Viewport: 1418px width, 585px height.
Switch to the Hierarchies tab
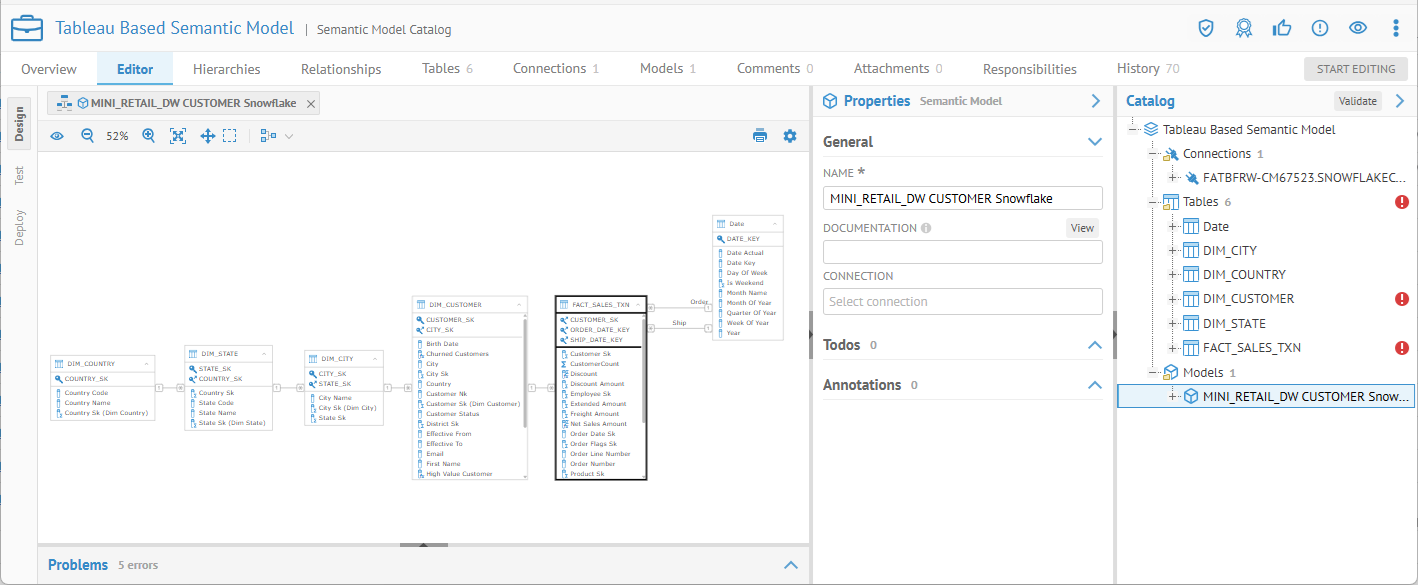tap(226, 69)
